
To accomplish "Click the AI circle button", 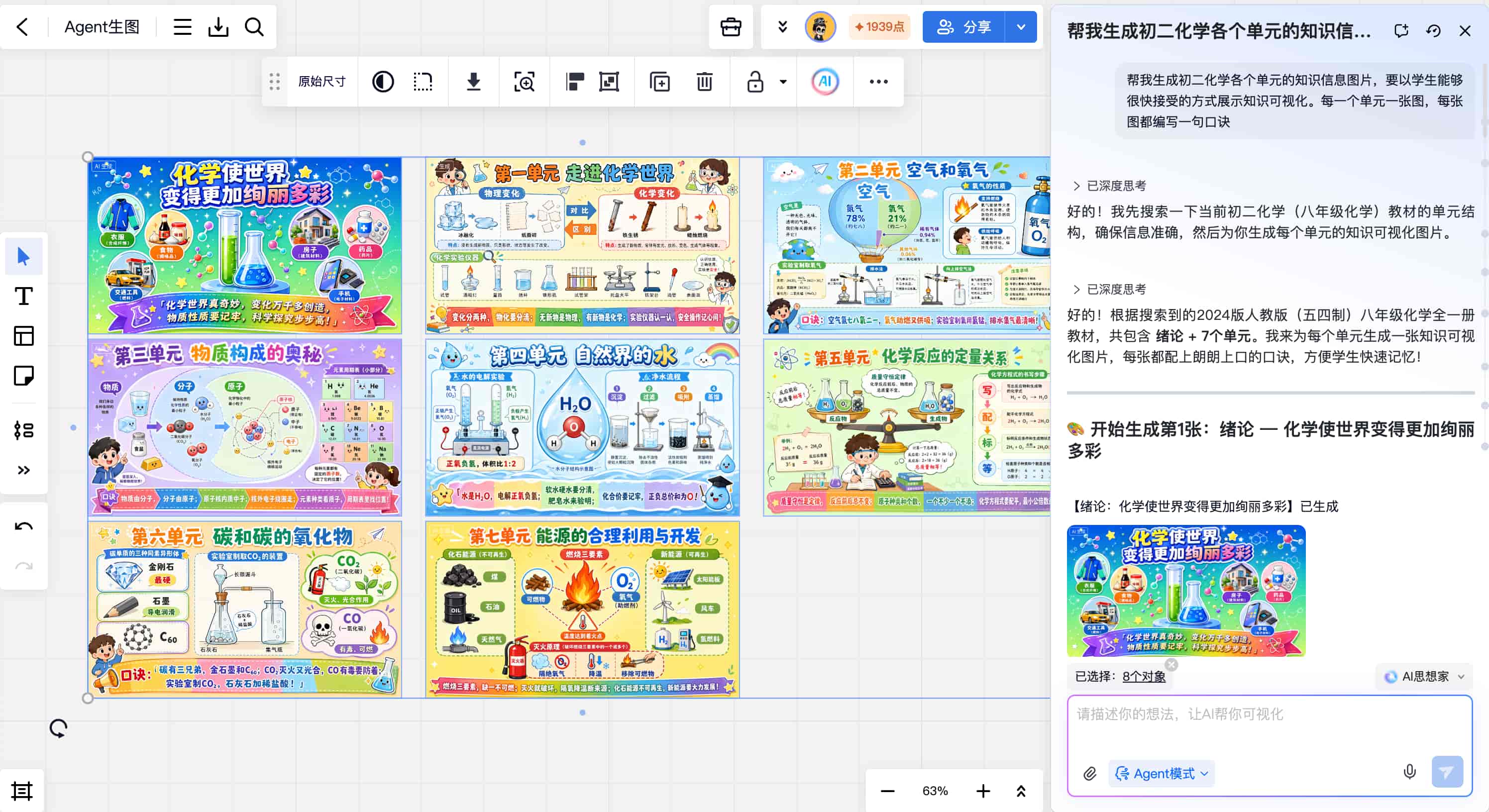I will (x=824, y=82).
